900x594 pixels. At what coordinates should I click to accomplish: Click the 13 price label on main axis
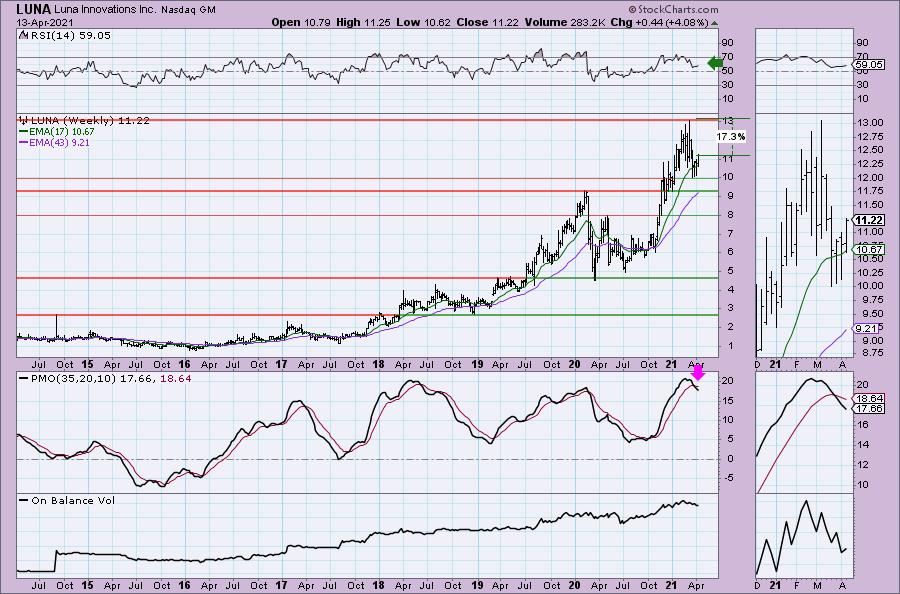727,122
